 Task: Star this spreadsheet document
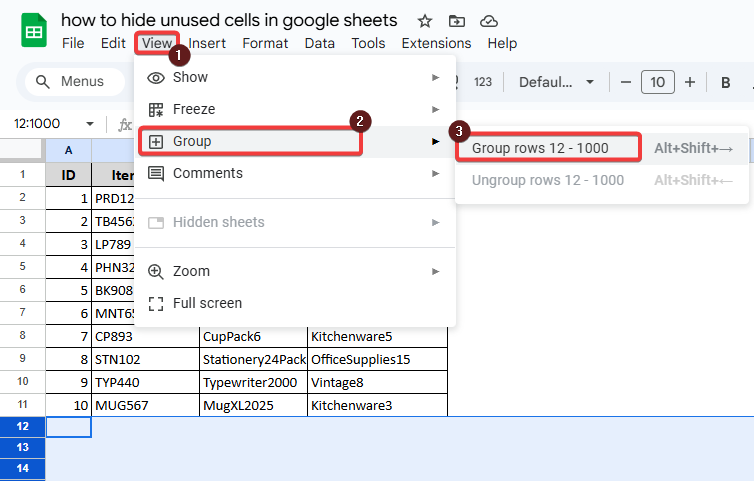[x=425, y=21]
